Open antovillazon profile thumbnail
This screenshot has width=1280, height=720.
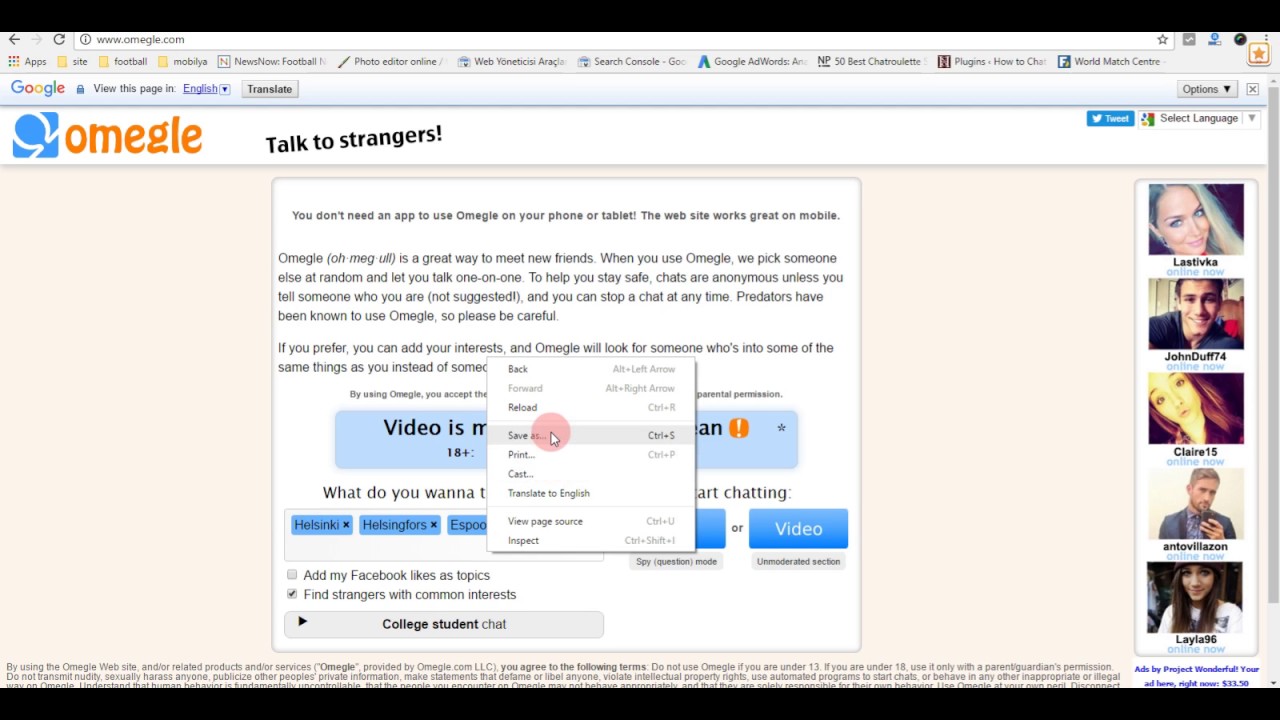click(x=1196, y=504)
